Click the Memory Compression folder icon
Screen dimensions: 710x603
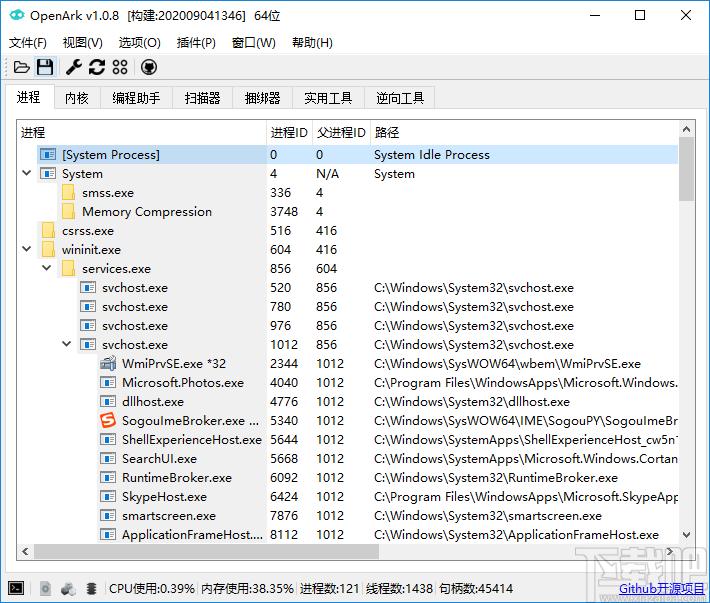click(x=68, y=211)
